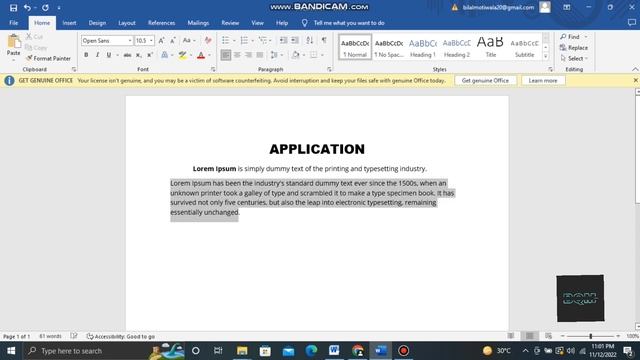Select Print Layout view icon
Screen dimensions: 640x360
tap(530, 336)
